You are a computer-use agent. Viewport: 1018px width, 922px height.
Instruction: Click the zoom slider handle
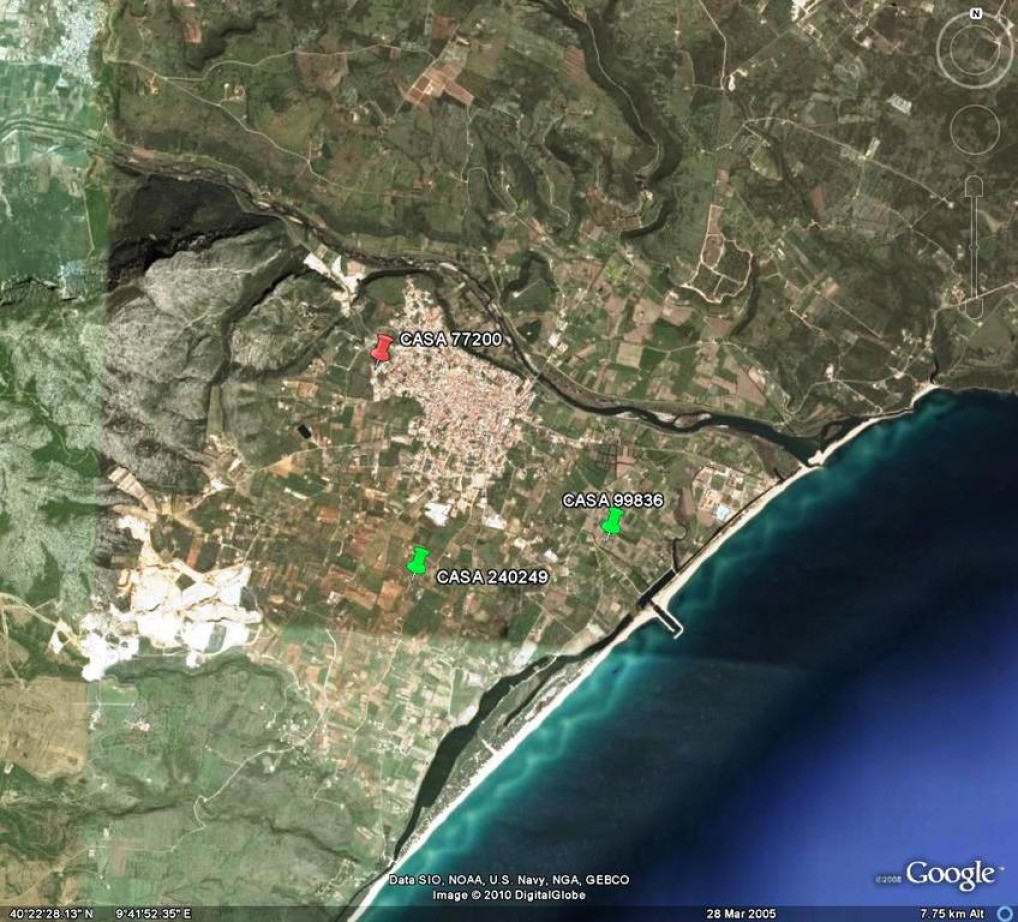coord(974,247)
